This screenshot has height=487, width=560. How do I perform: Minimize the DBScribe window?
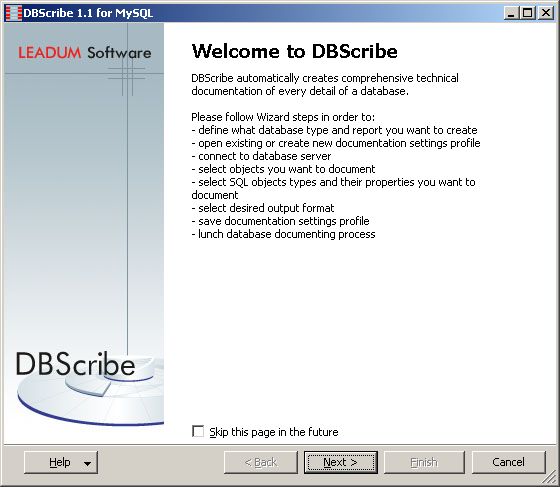click(x=511, y=13)
